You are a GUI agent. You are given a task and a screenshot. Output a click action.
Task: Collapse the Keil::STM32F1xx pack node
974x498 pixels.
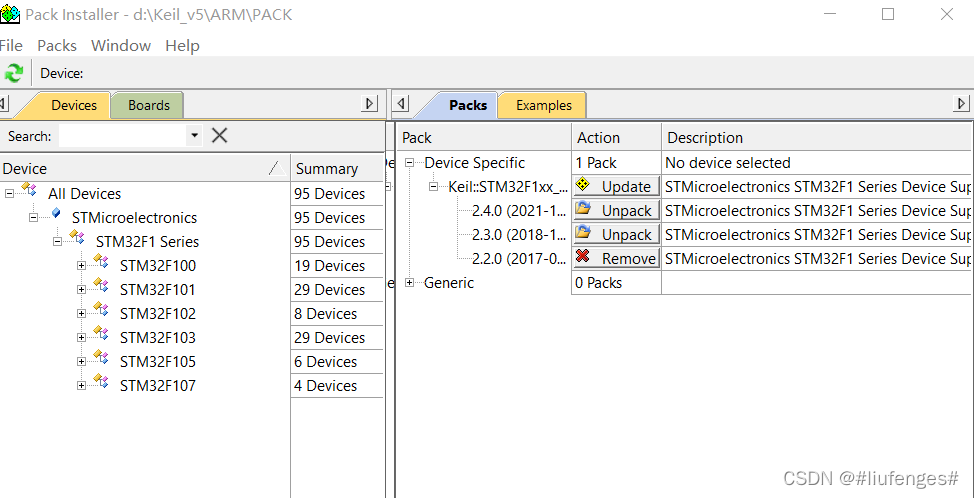point(434,186)
